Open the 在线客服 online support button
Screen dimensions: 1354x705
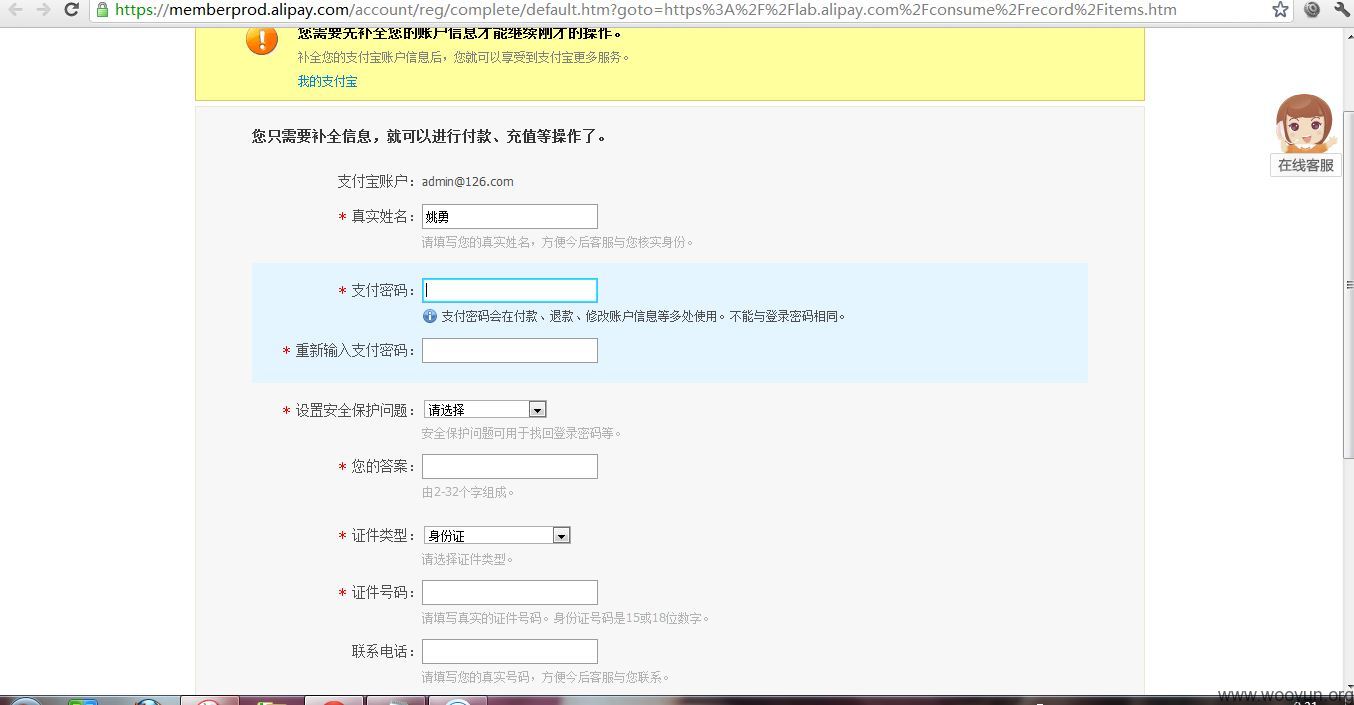tap(1306, 165)
